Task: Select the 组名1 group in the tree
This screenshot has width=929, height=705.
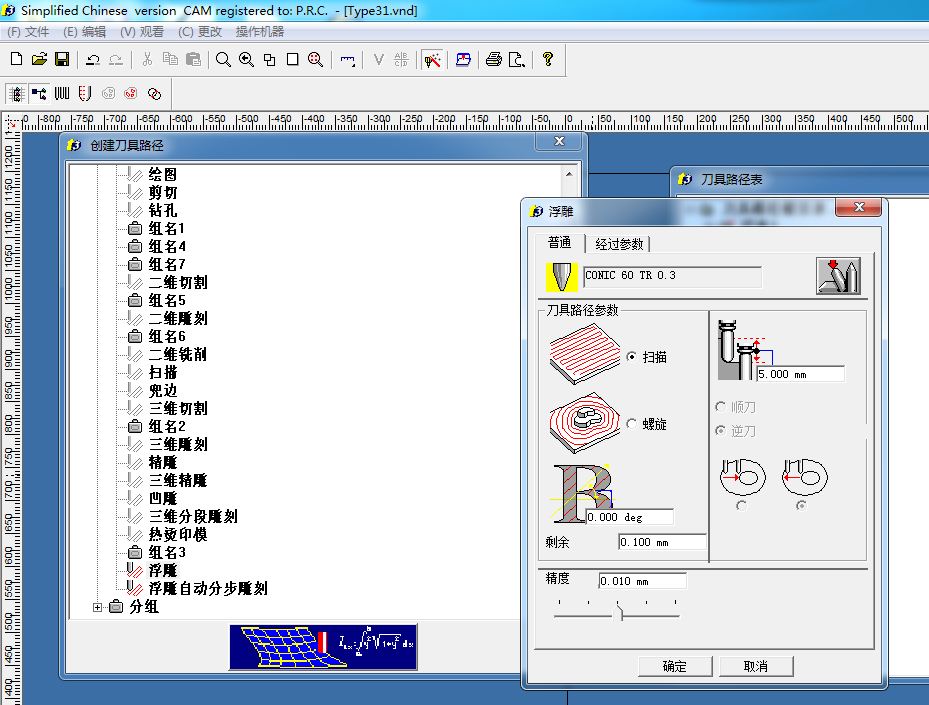Action: pos(166,228)
